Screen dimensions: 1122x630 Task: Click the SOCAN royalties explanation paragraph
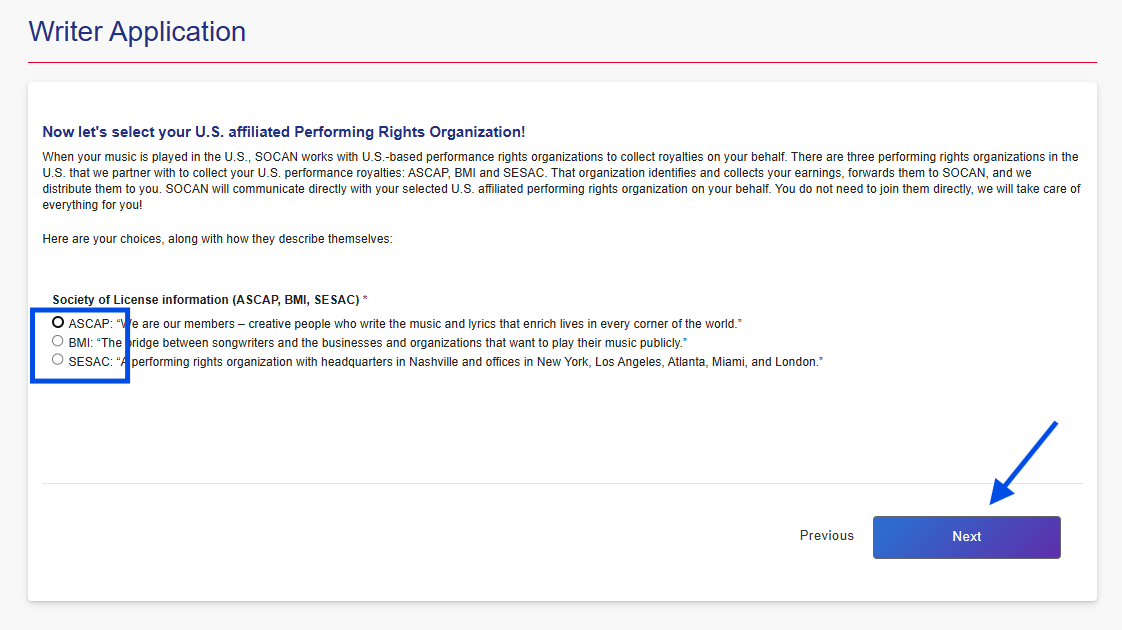point(560,181)
